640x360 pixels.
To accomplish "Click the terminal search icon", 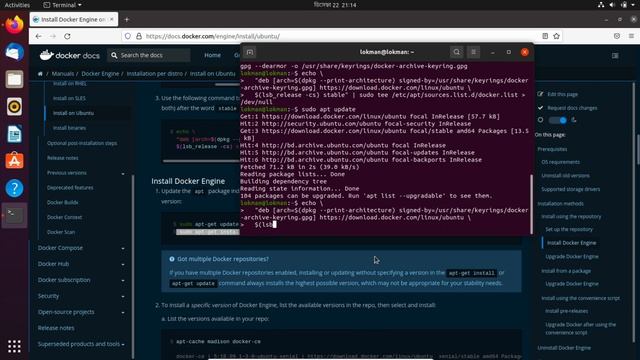I will pyautogui.click(x=456, y=52).
